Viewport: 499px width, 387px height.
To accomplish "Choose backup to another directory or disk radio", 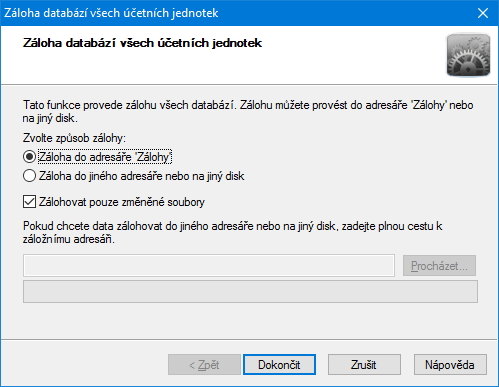I will tap(29, 176).
